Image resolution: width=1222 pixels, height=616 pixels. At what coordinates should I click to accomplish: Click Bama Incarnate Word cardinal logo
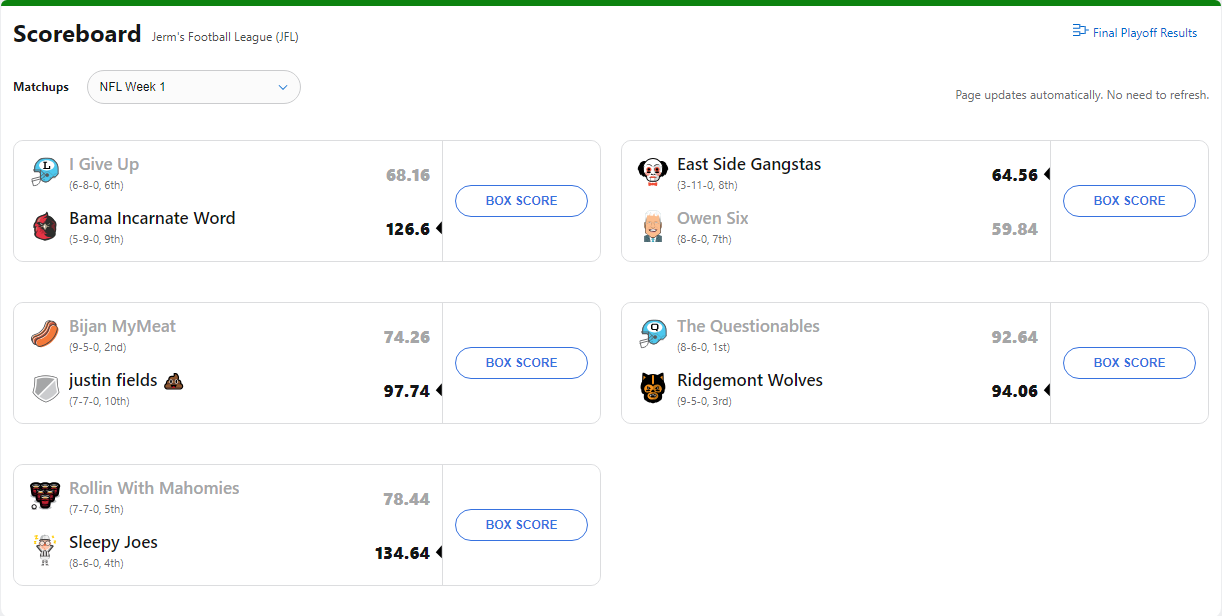coord(45,226)
